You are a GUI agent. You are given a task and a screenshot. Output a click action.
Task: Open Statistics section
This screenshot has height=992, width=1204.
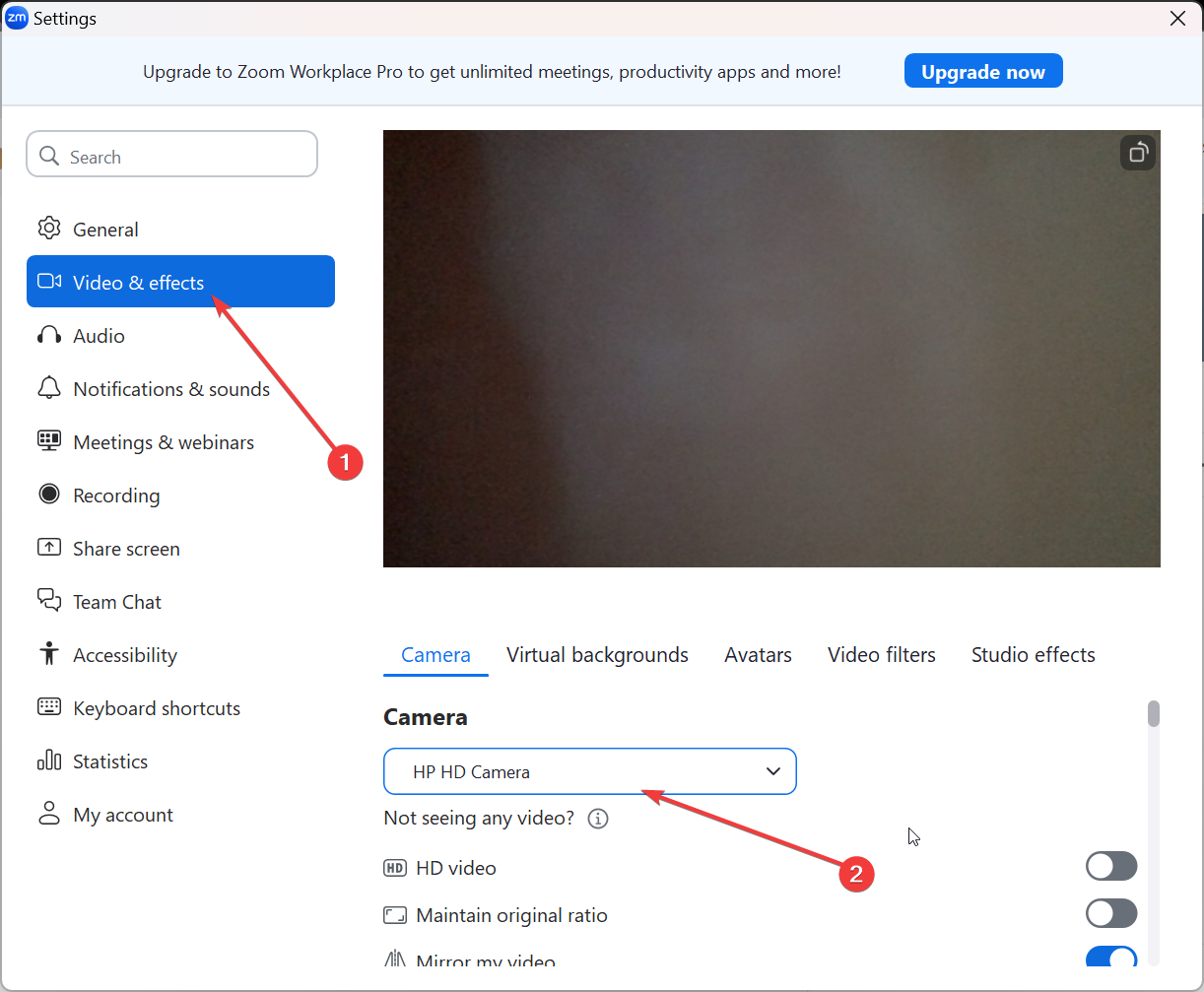point(180,761)
